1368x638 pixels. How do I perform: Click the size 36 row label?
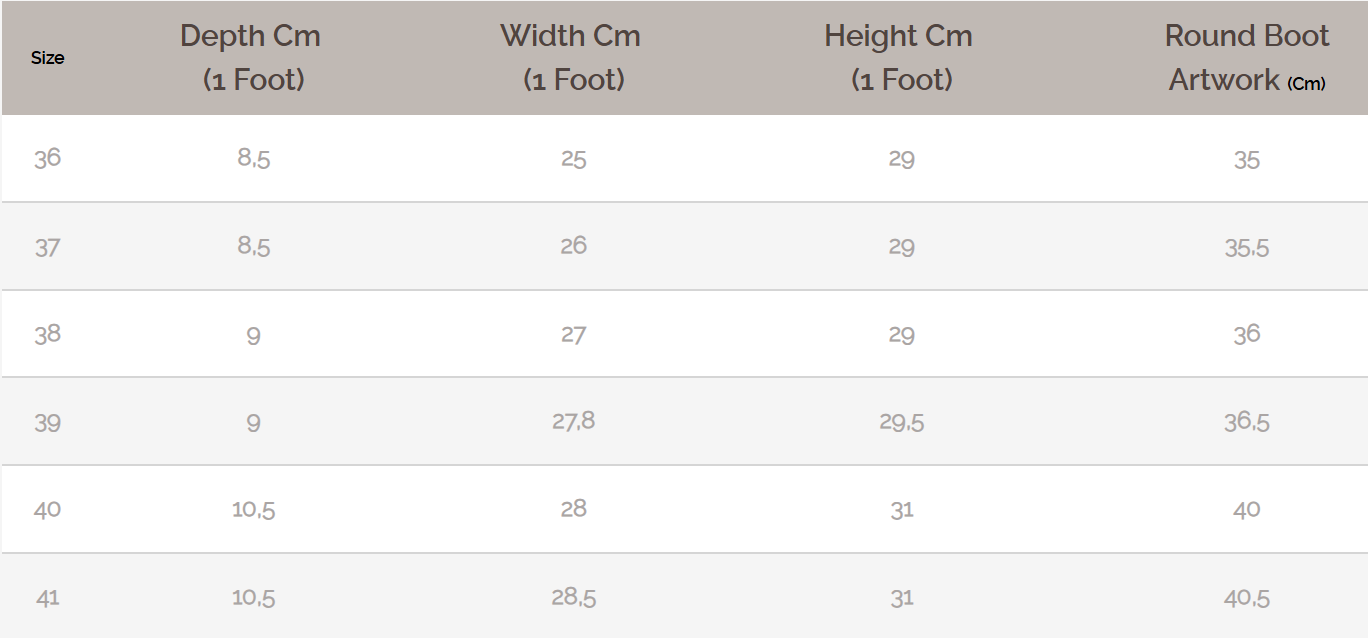(47, 158)
